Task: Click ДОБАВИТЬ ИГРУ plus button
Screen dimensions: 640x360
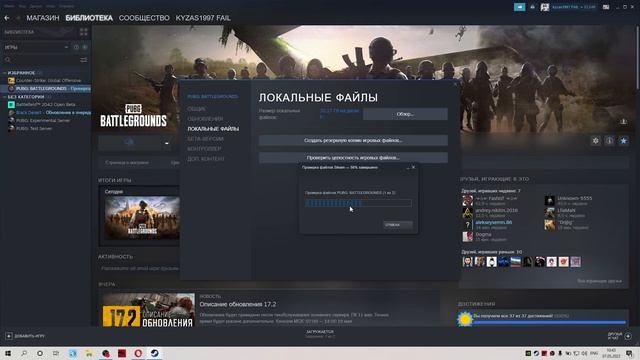Action: pos(9,336)
